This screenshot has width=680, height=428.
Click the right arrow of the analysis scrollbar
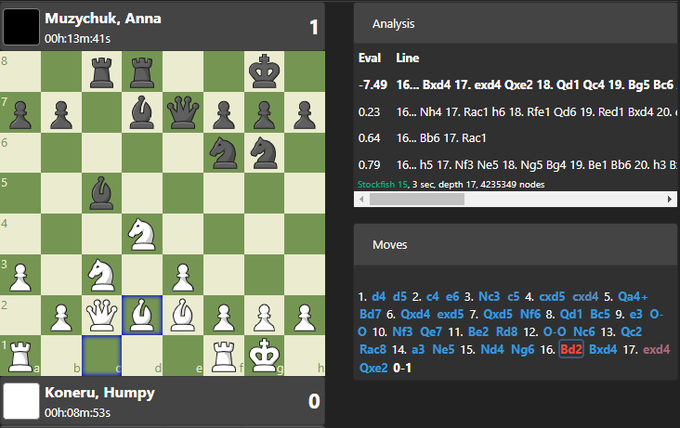pyautogui.click(x=671, y=200)
